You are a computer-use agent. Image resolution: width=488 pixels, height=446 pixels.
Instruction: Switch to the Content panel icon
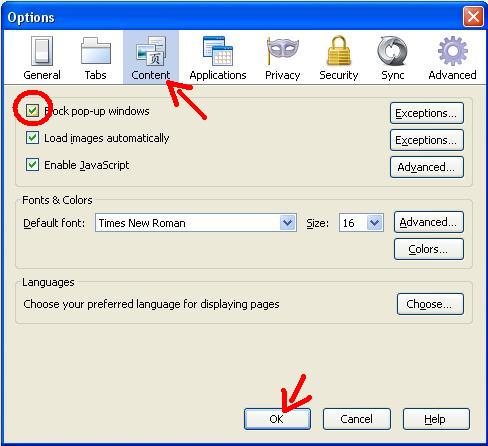[x=151, y=51]
